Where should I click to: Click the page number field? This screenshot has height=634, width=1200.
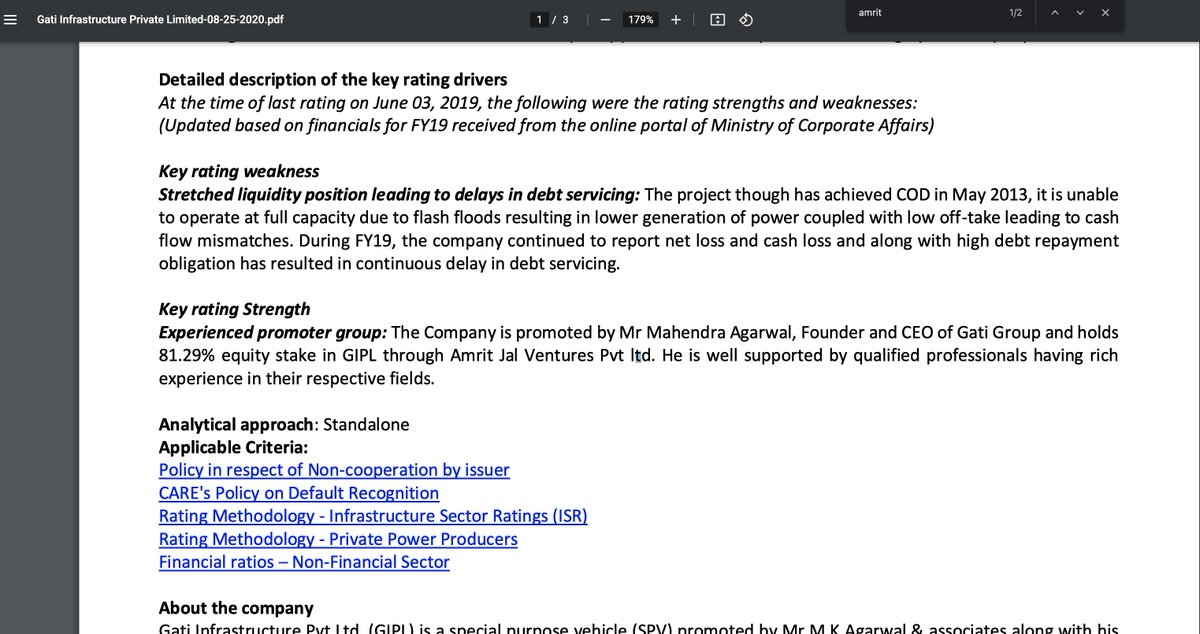(x=540, y=19)
